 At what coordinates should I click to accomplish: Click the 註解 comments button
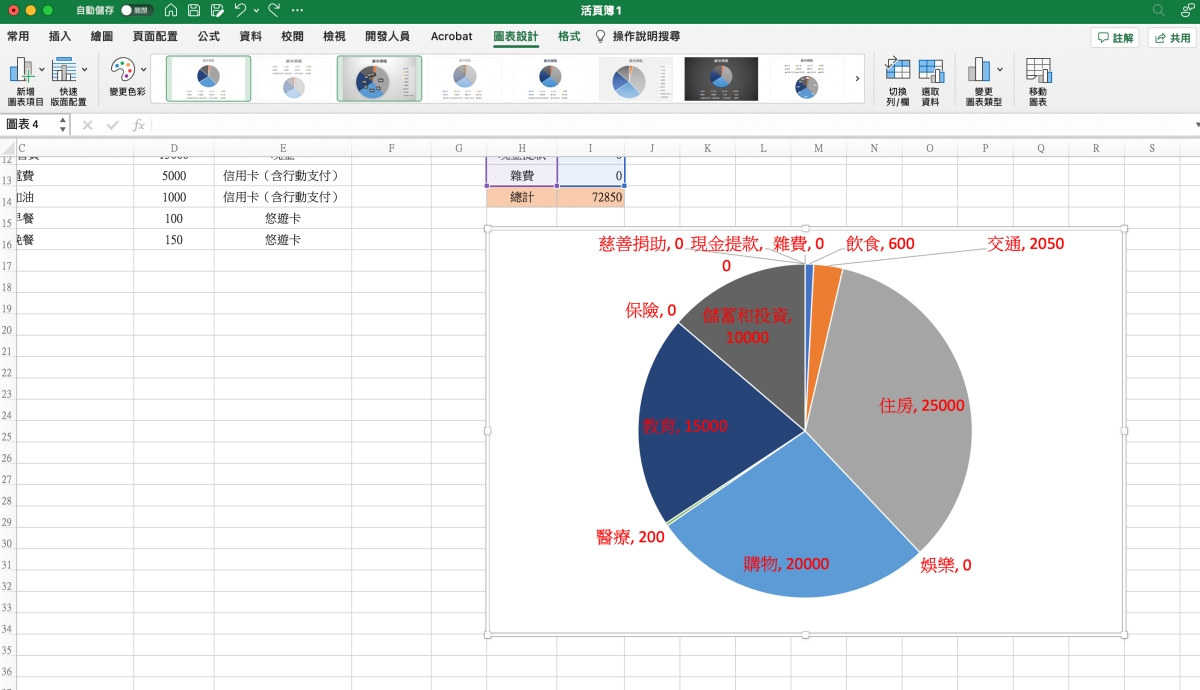click(x=1115, y=38)
